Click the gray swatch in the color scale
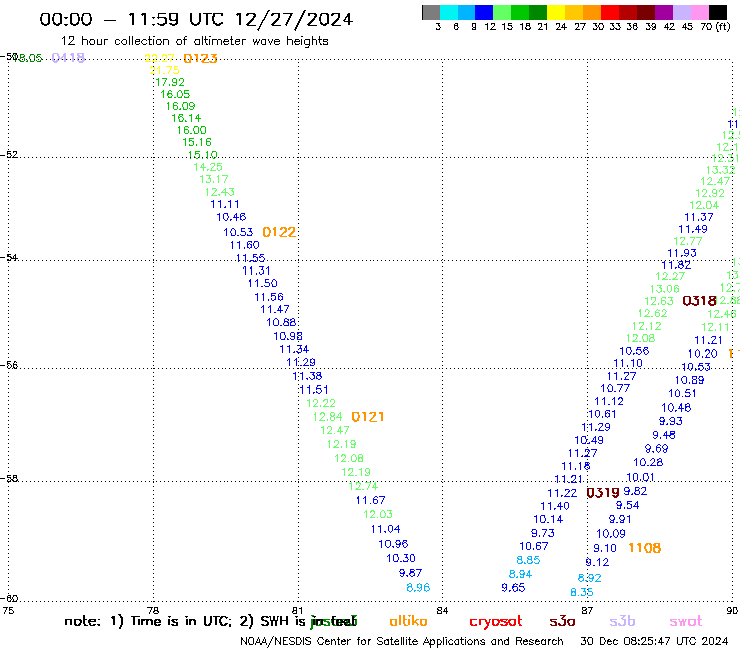This screenshot has width=740, height=650. 431,12
